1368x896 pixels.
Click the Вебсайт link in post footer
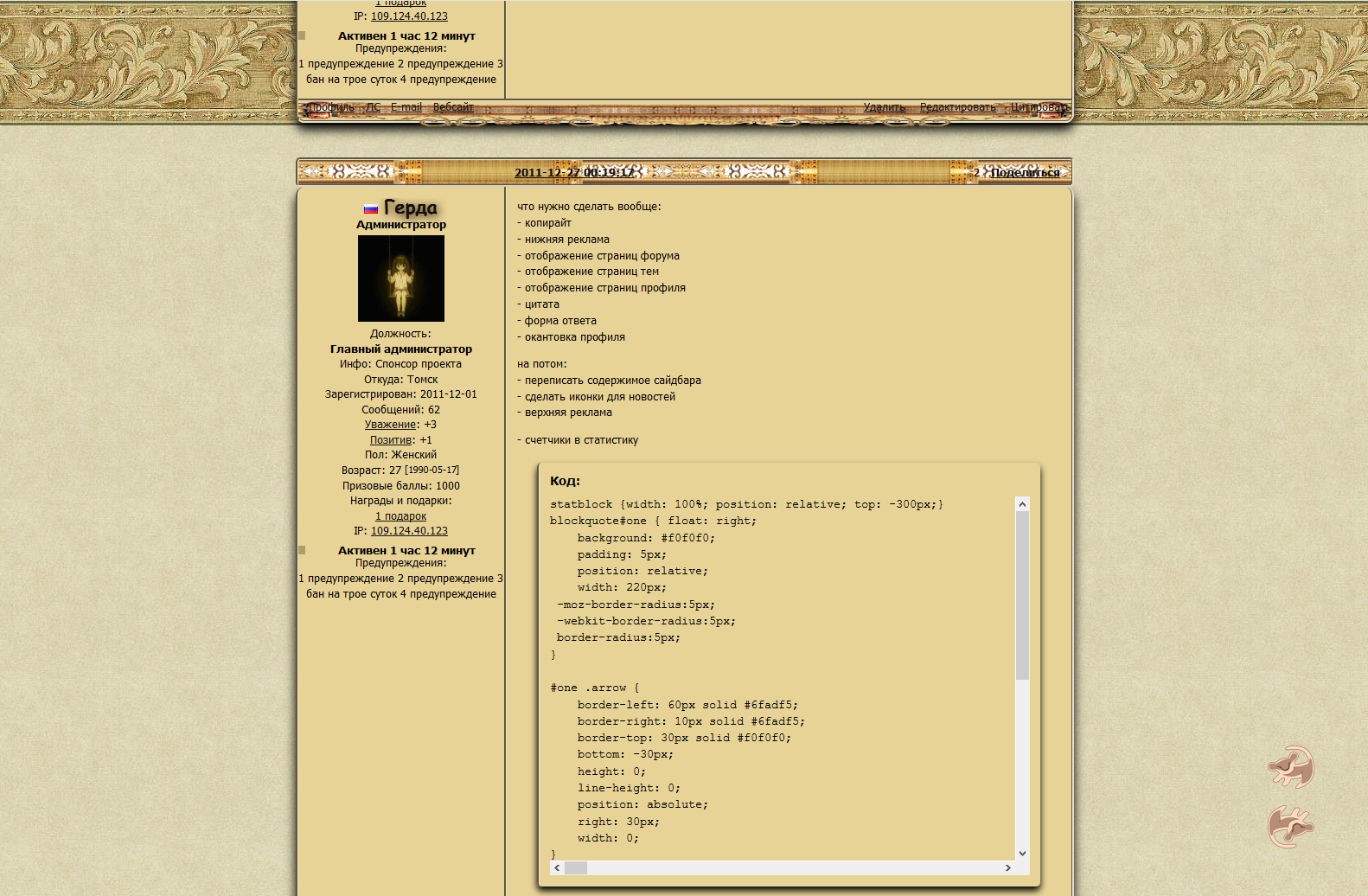[453, 107]
